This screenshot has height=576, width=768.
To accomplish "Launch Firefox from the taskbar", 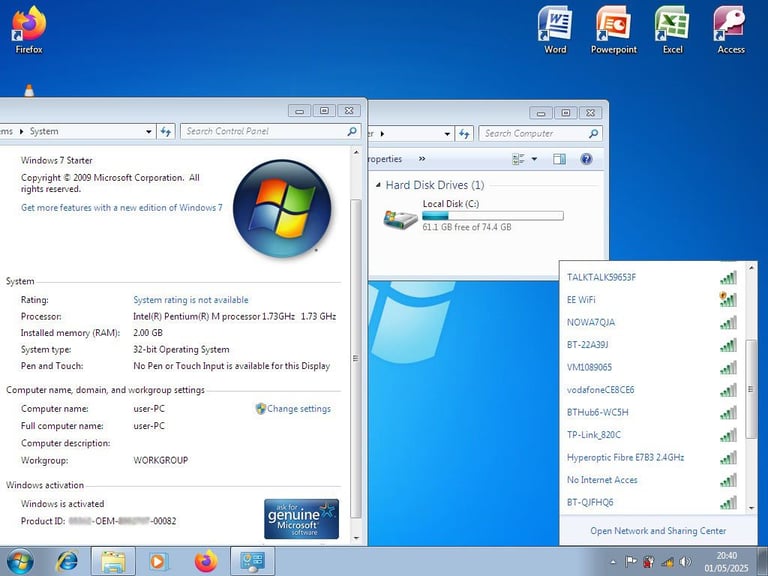I will [206, 561].
